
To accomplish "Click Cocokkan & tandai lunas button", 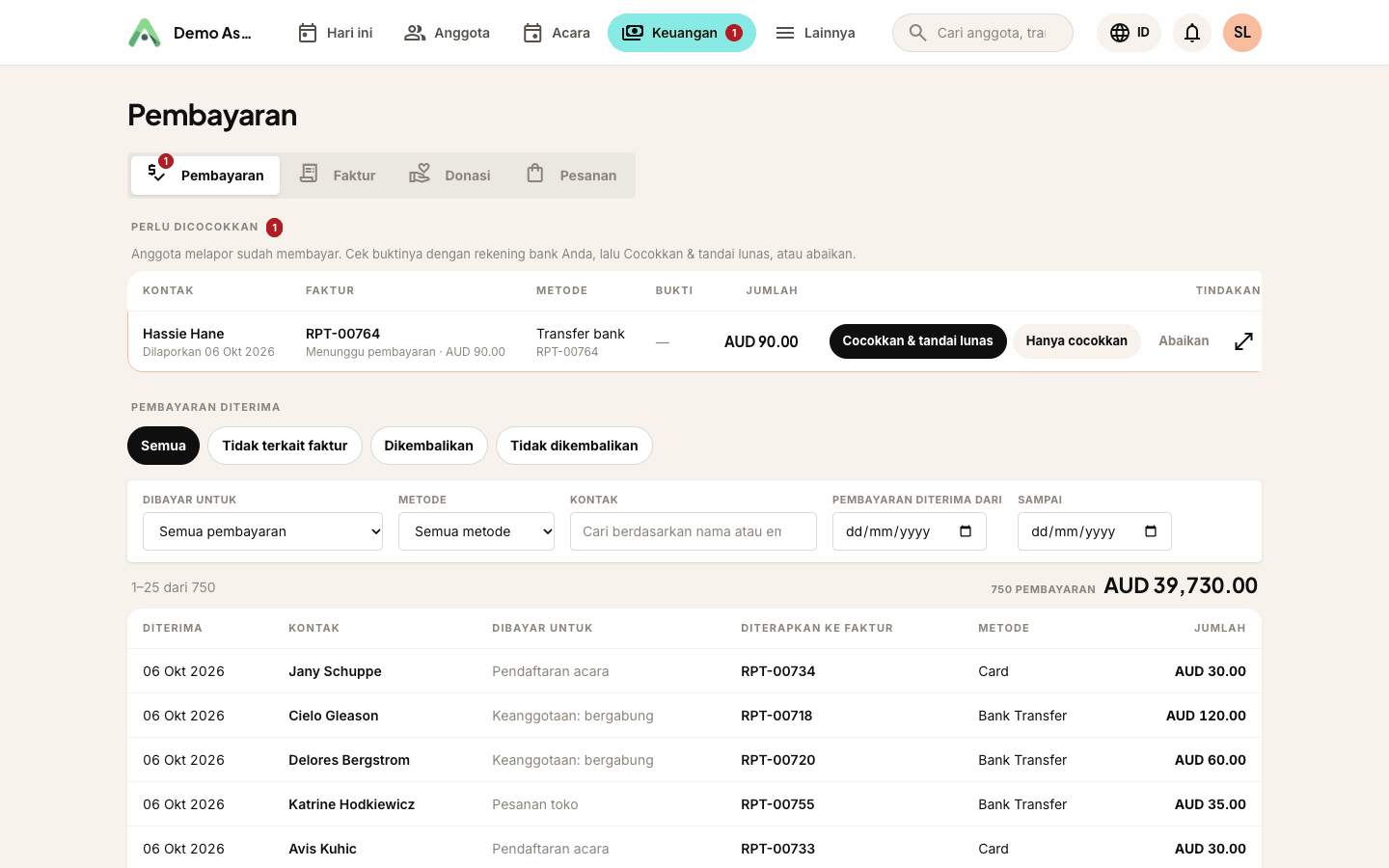I will 918,341.
